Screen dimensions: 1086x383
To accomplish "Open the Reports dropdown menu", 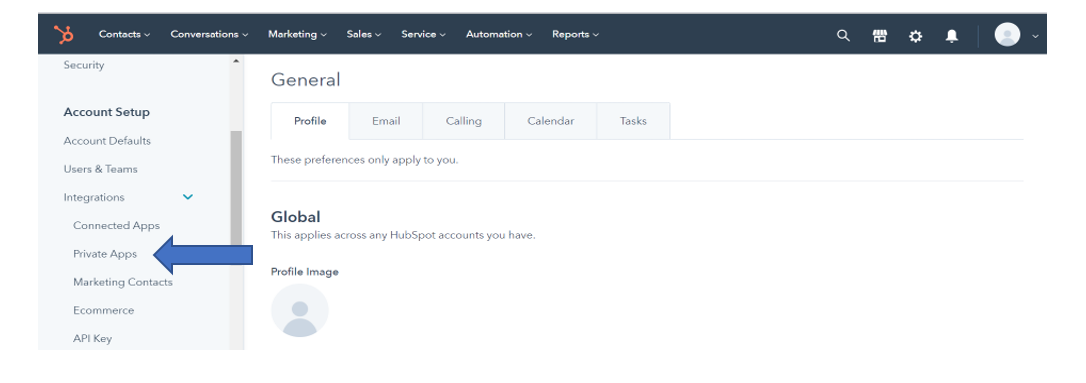I will [575, 34].
